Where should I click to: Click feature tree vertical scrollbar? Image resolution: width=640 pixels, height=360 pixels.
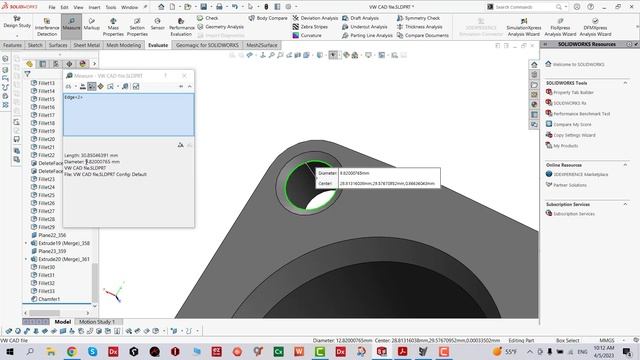[95, 282]
